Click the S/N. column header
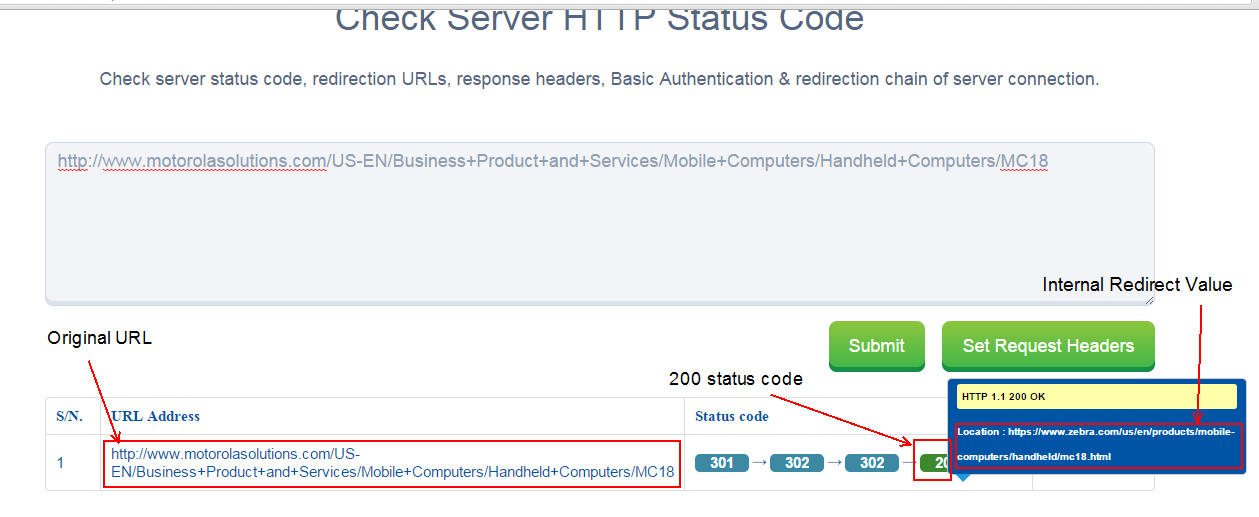Viewport: 1259px width, 517px height. 69,416
